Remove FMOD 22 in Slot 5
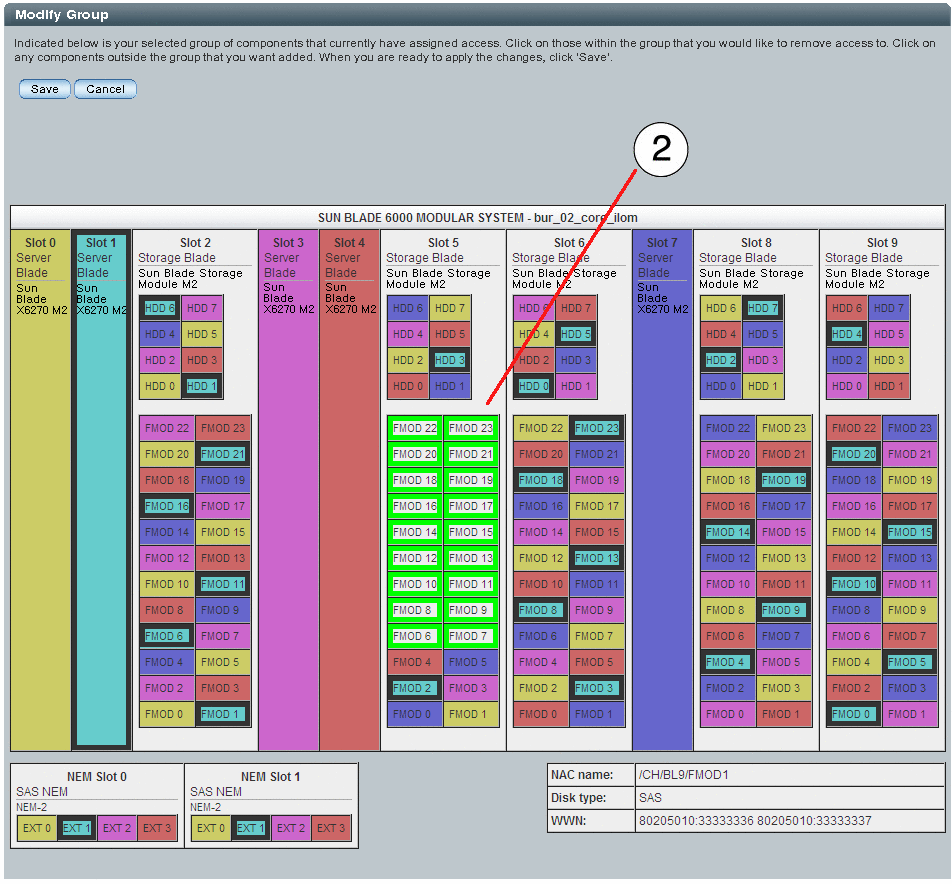Viewport: 952px width, 884px height. pos(415,428)
